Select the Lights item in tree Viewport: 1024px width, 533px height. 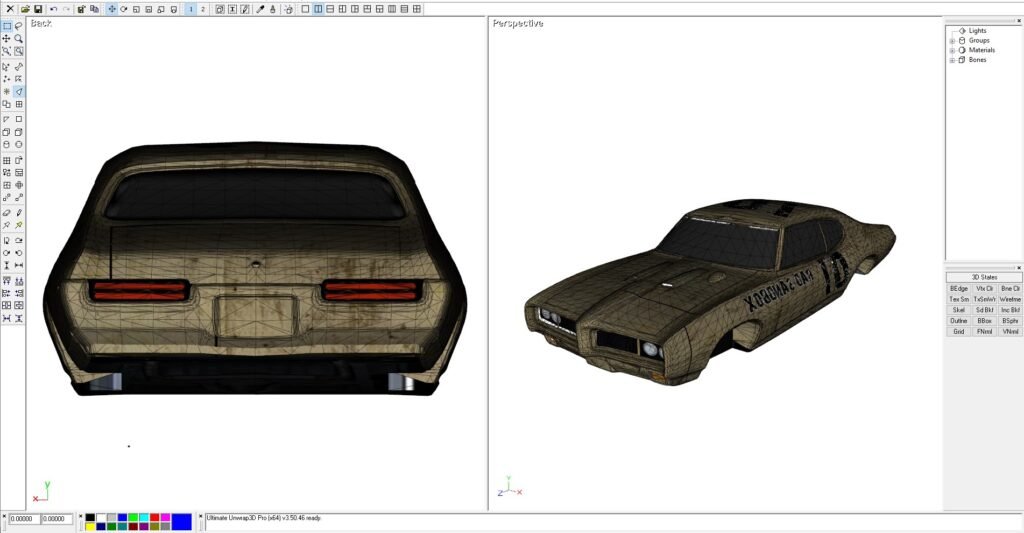click(x=977, y=31)
